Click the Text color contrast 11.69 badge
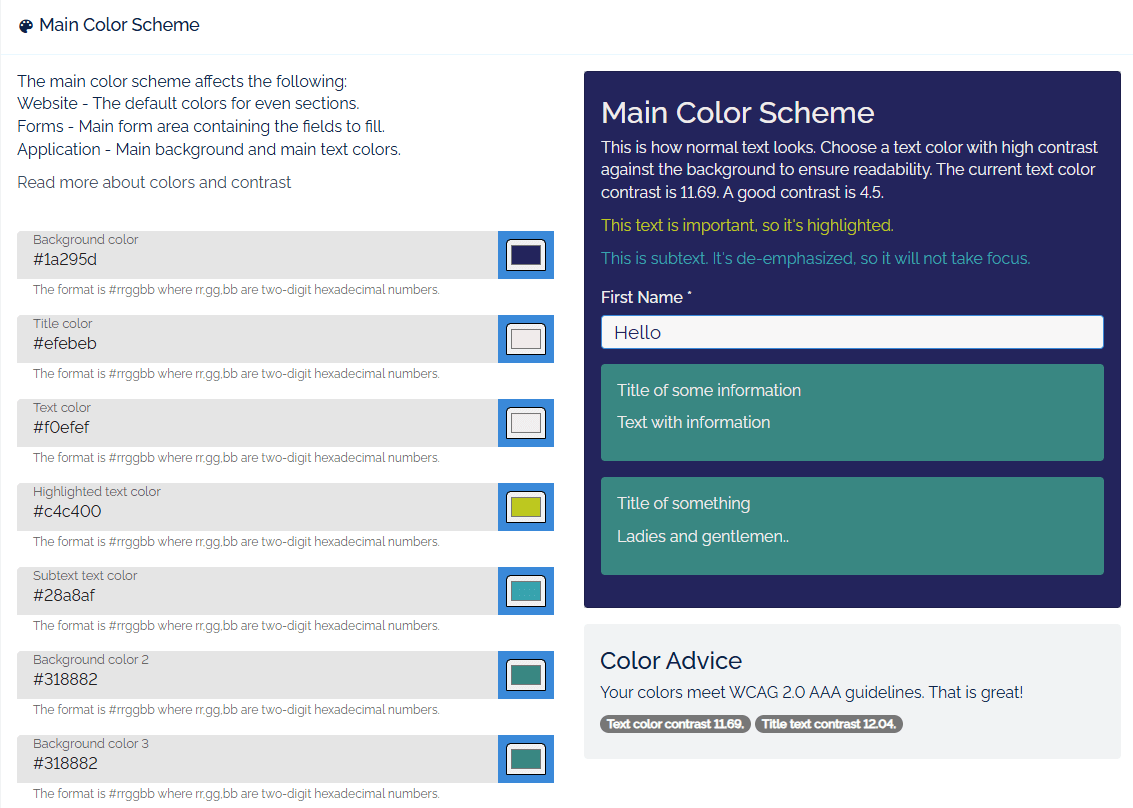Viewport: 1133px width, 808px height. [675, 724]
